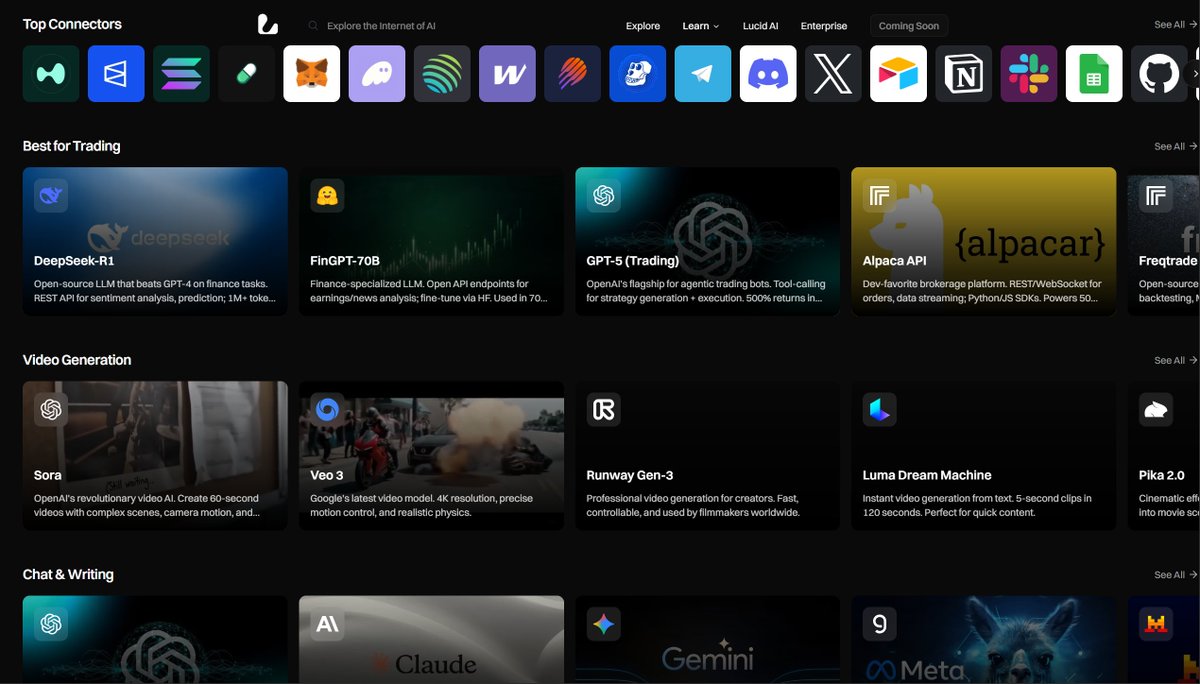The width and height of the screenshot is (1200, 684).
Task: See All in Video Generation
Action: tap(1175, 360)
